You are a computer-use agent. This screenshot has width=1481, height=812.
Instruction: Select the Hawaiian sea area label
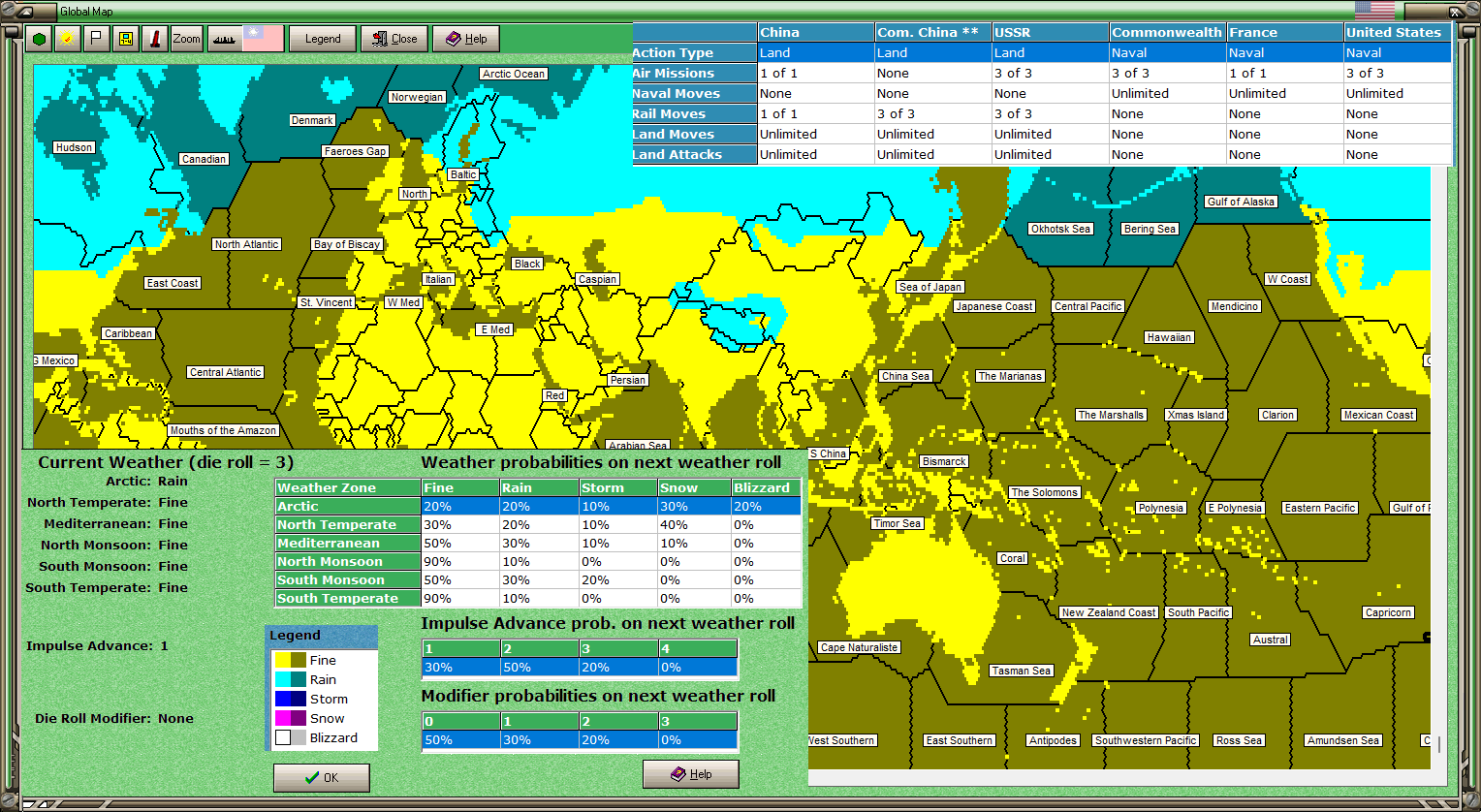tap(1169, 337)
